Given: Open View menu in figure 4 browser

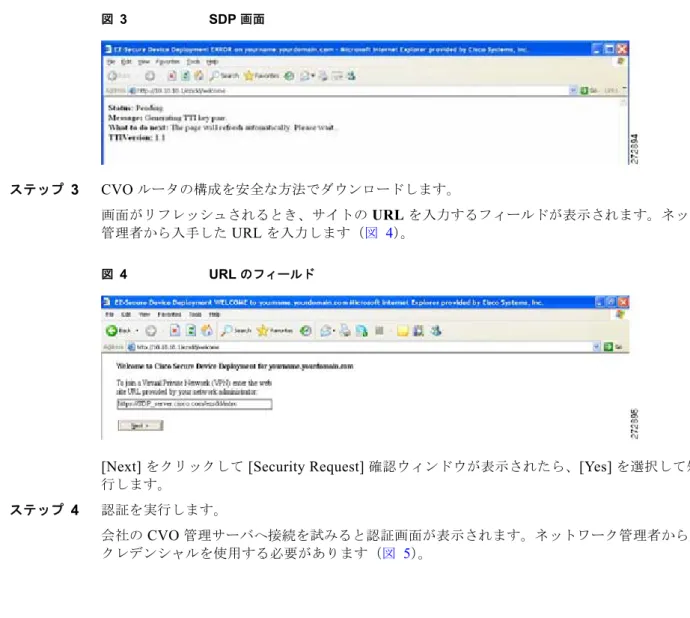Looking at the screenshot, I should point(144,314).
